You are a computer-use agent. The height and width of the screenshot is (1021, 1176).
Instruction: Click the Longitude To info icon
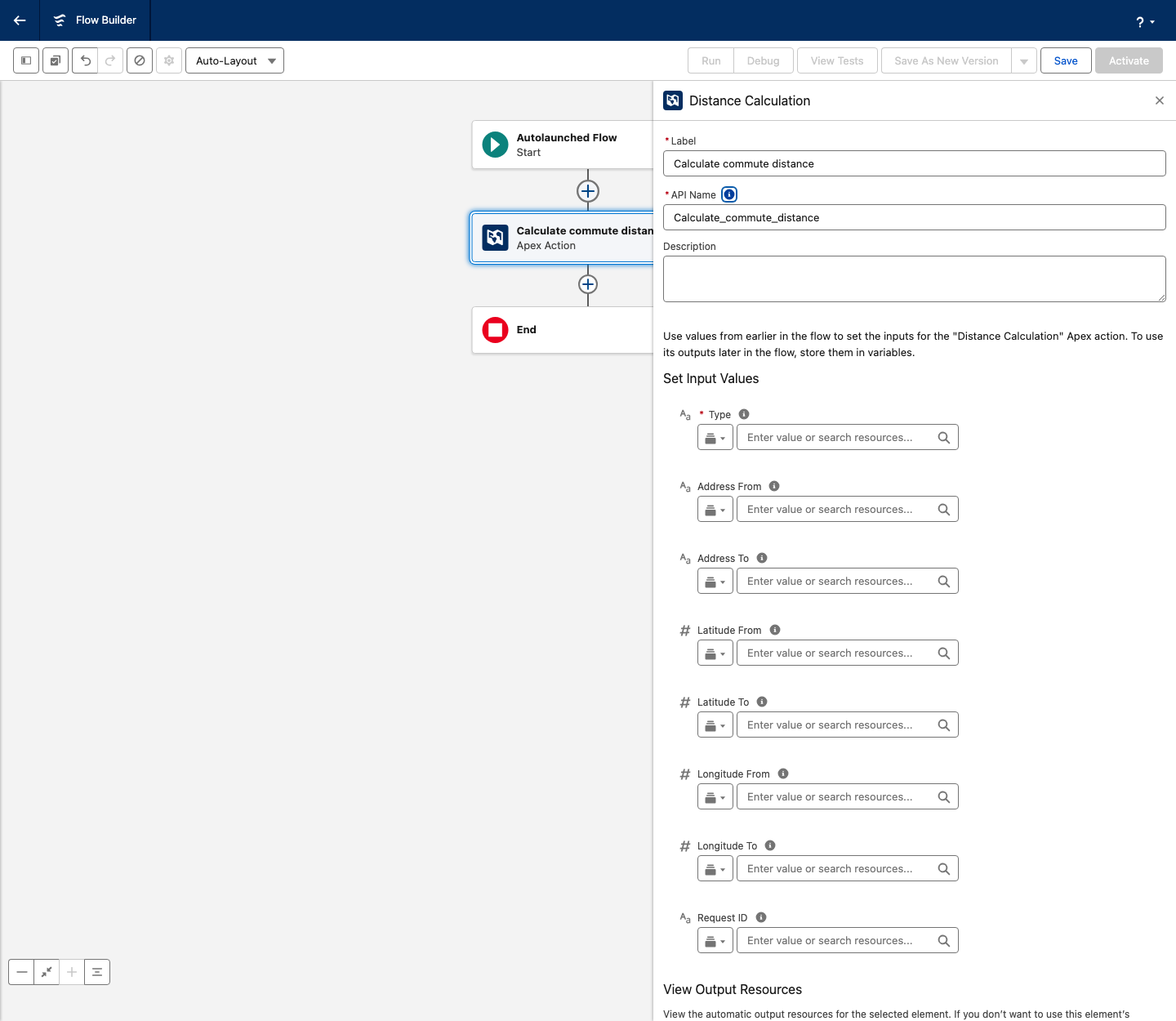pos(770,845)
